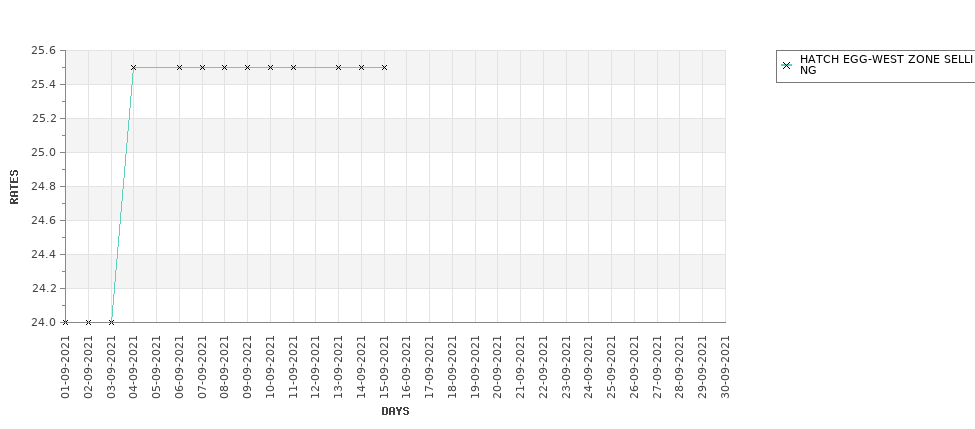Click the 28-09-2021 date label
Screen dimensions: 975x429
[680, 367]
